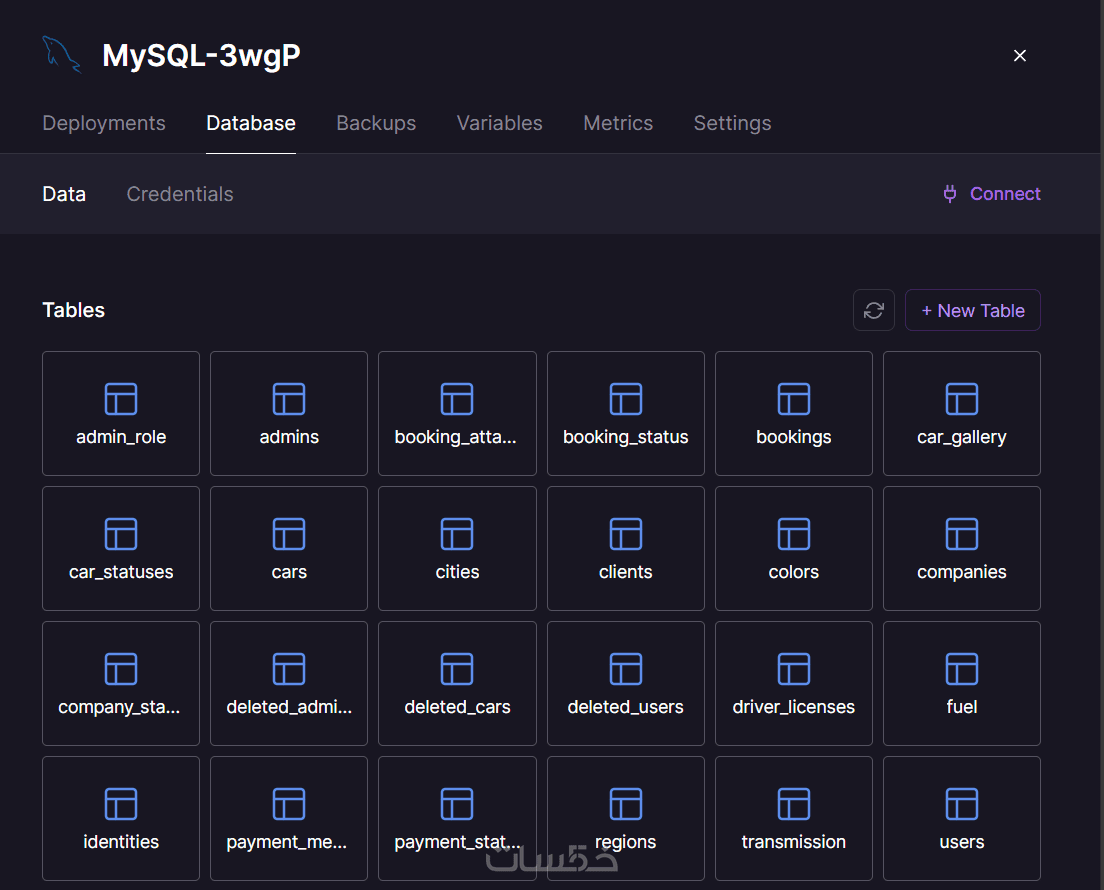The width and height of the screenshot is (1104, 890).
Task: Click the Tables heading
Action: pyautogui.click(x=74, y=311)
